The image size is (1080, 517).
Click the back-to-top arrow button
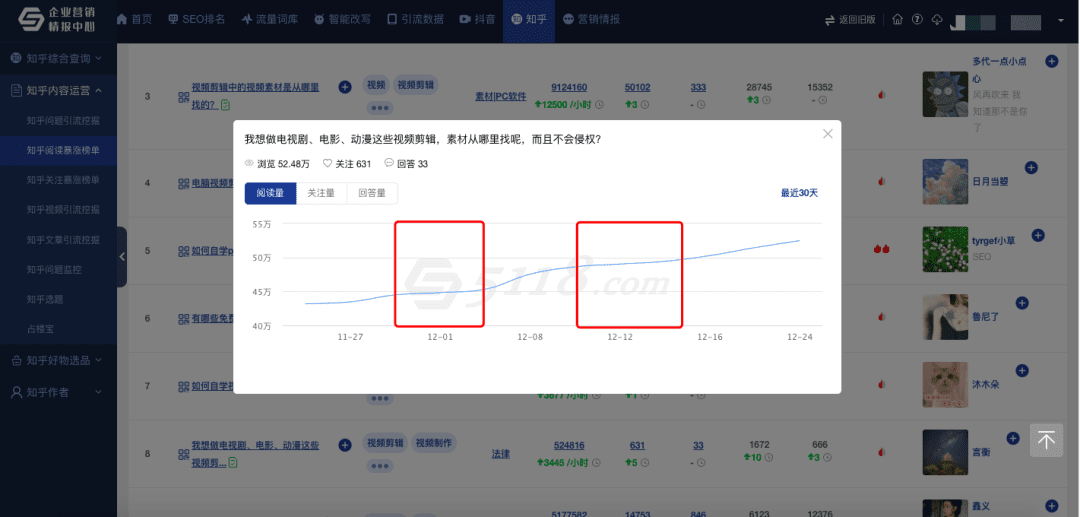coord(1046,440)
